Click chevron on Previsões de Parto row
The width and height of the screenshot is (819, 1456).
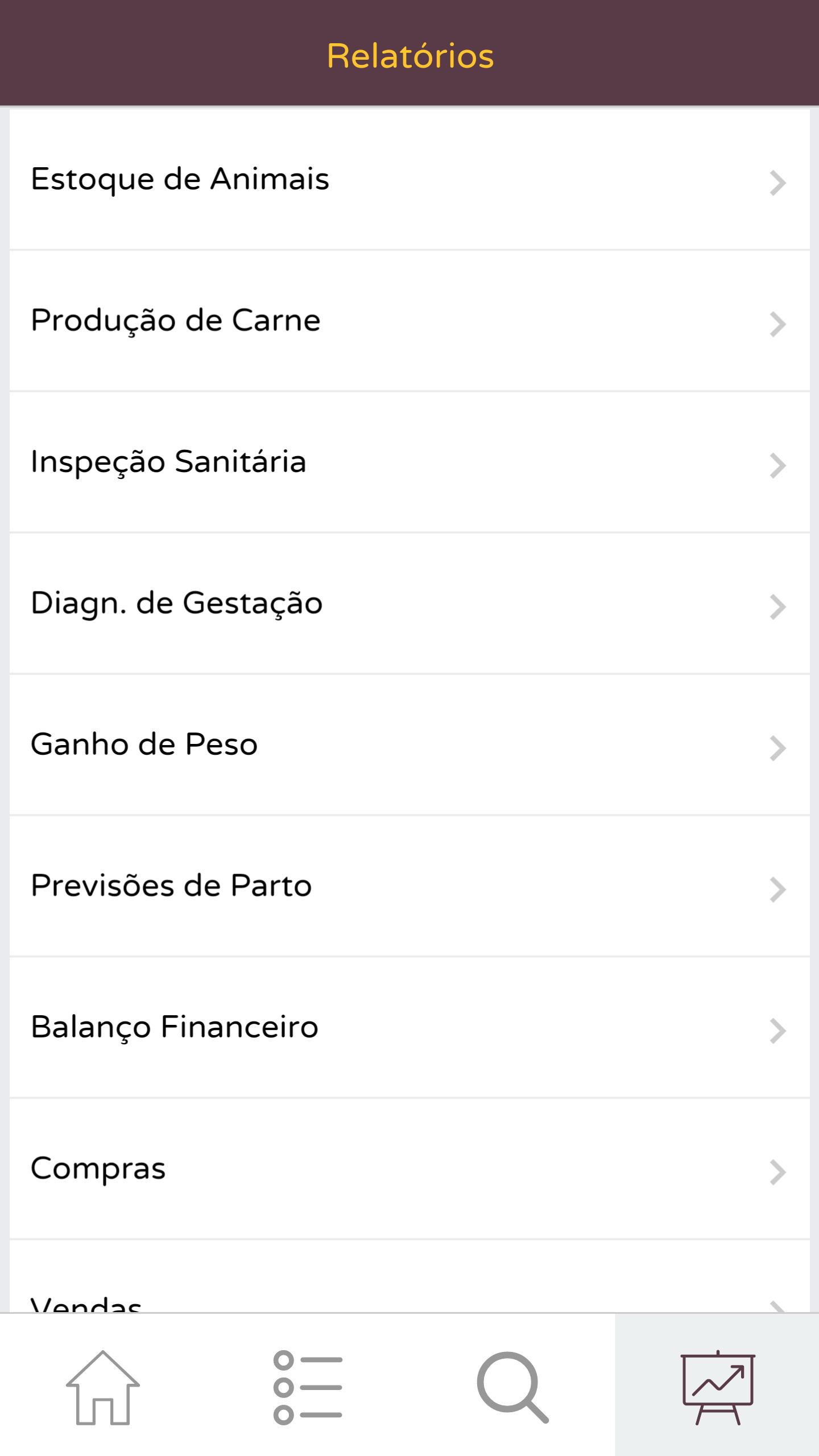pyautogui.click(x=777, y=890)
